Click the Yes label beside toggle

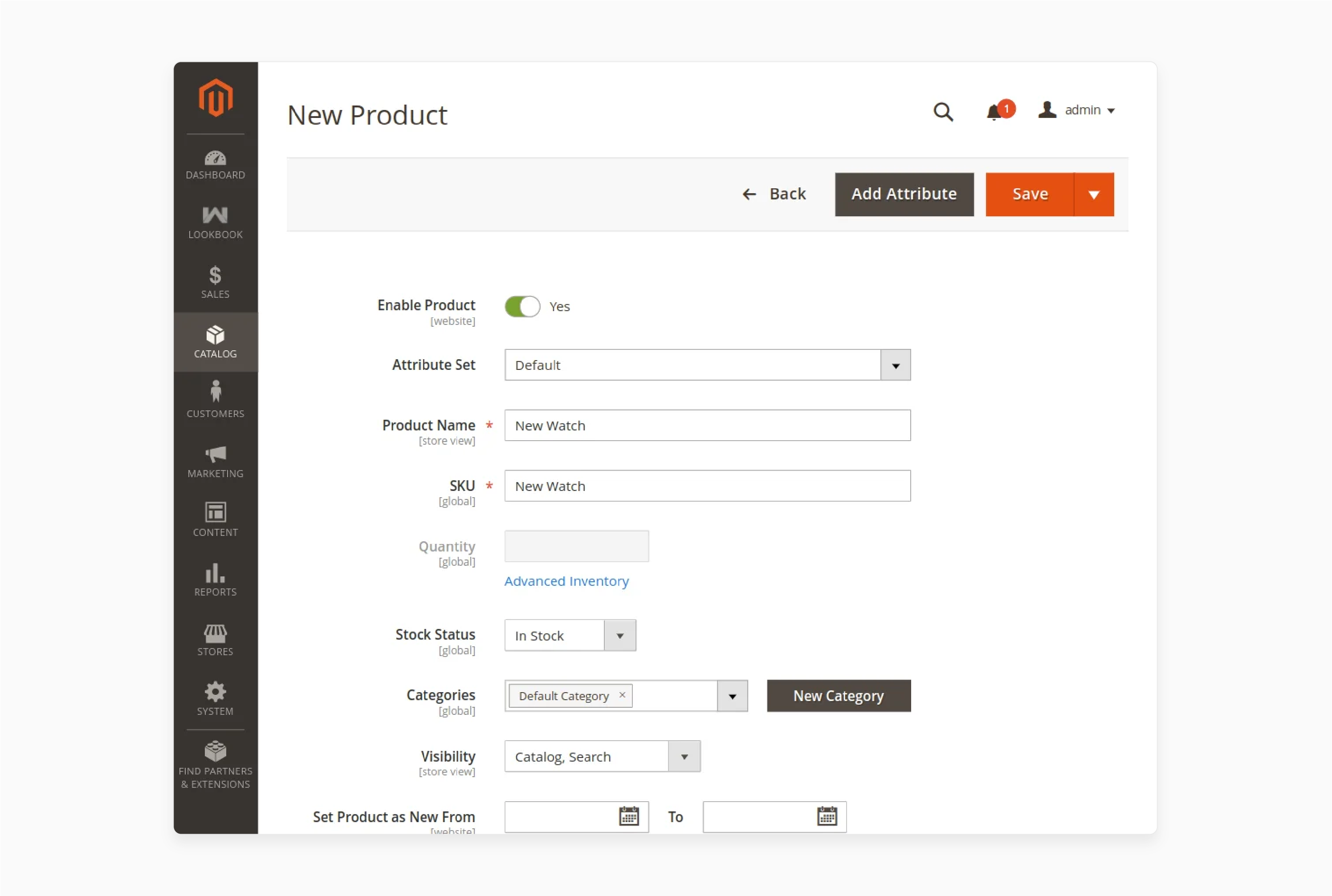559,307
